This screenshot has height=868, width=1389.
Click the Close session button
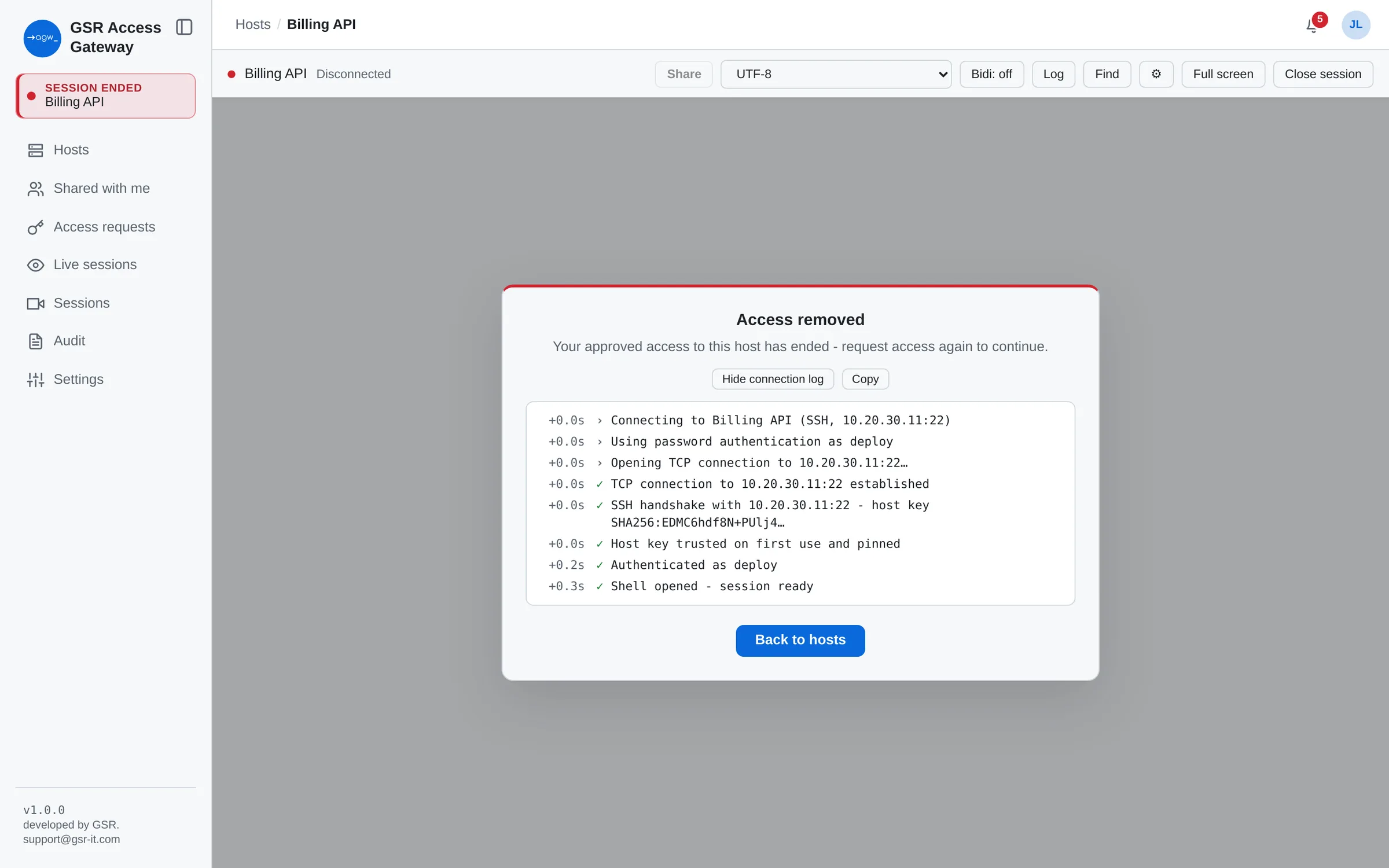(1322, 74)
